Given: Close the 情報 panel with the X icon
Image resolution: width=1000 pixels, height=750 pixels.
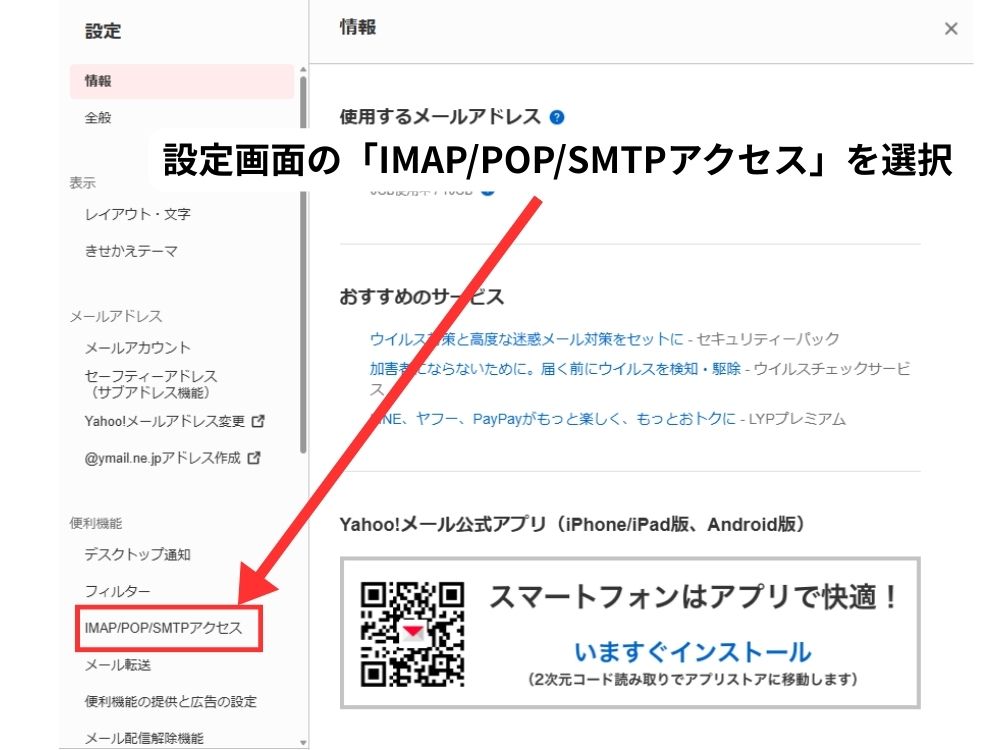Looking at the screenshot, I should (x=950, y=28).
